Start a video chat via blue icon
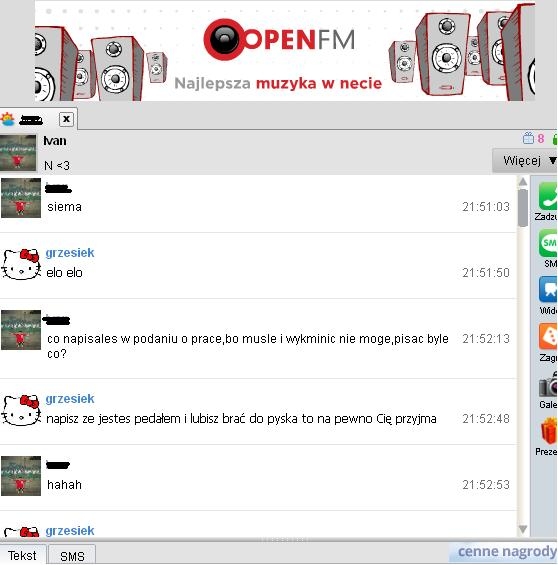The width and height of the screenshot is (558, 565). 548,289
